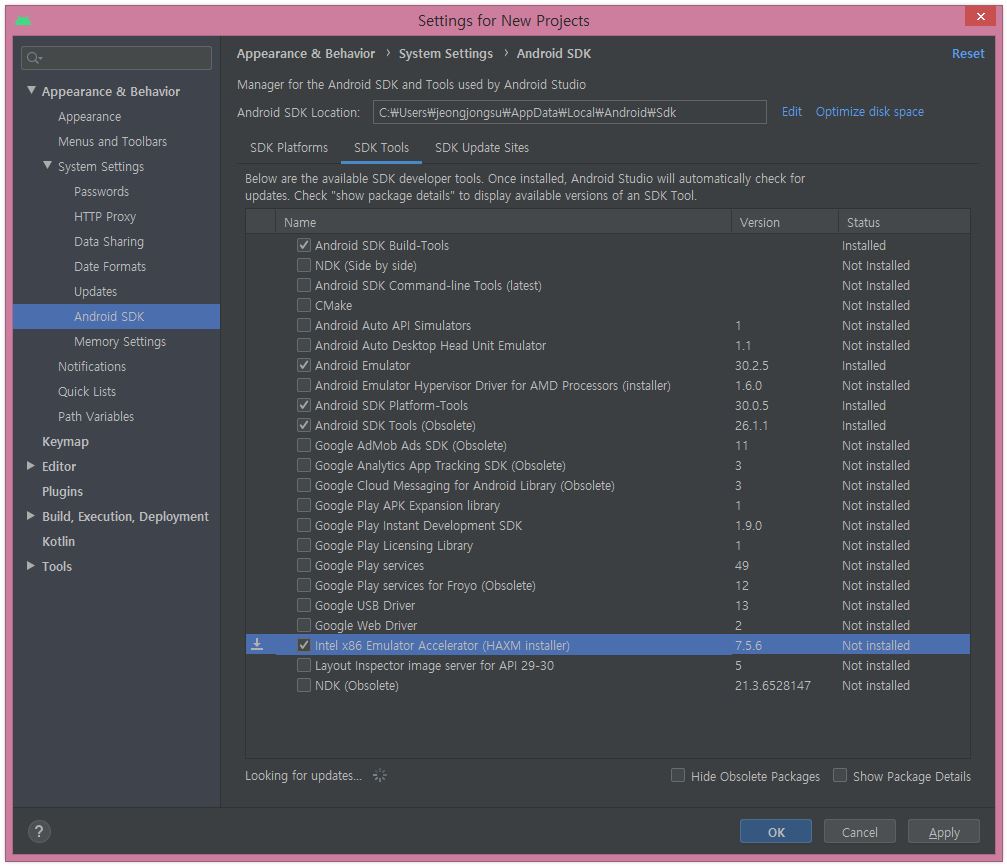Open Plugins settings
Screen dimensions: 1007x867
[62, 491]
